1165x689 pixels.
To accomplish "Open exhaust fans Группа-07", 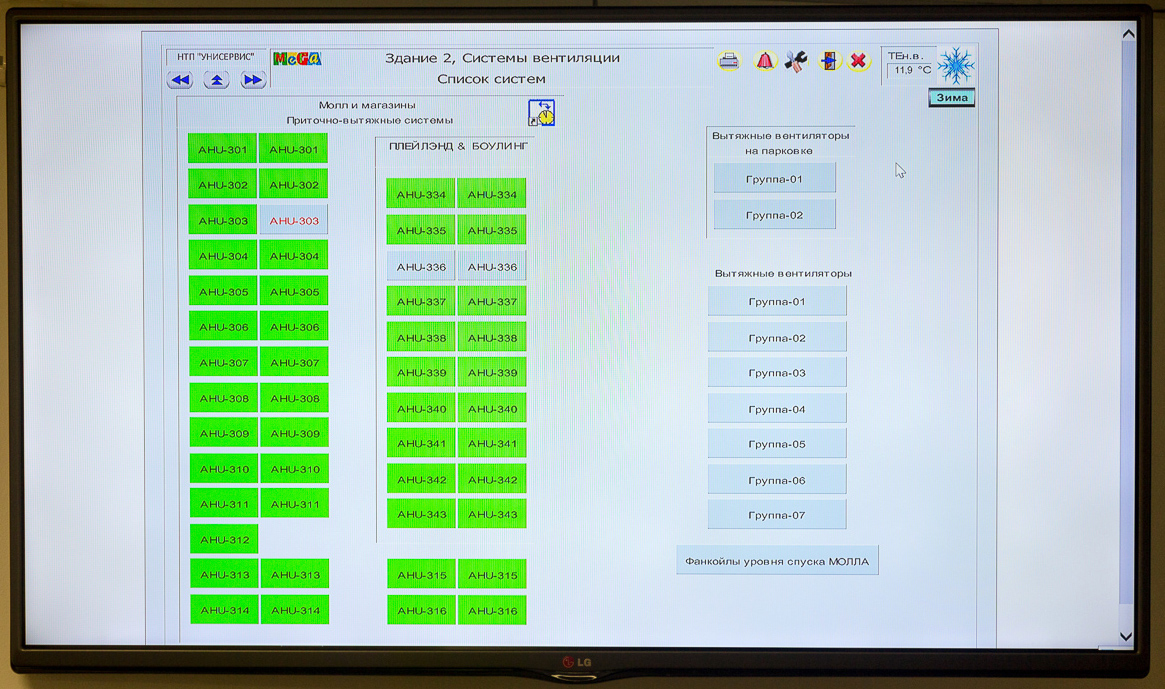I will coord(777,516).
